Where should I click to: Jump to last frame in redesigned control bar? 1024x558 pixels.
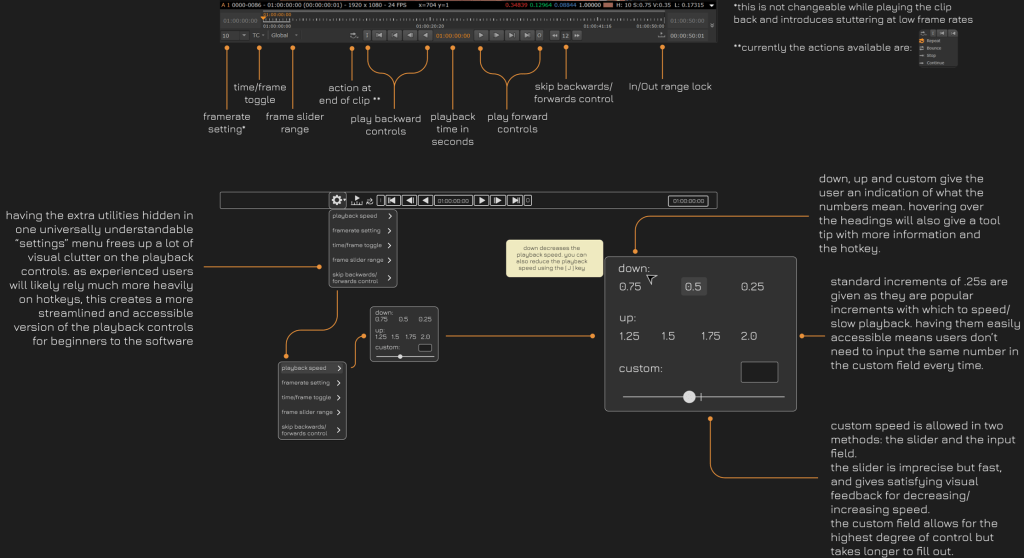pyautogui.click(x=515, y=200)
